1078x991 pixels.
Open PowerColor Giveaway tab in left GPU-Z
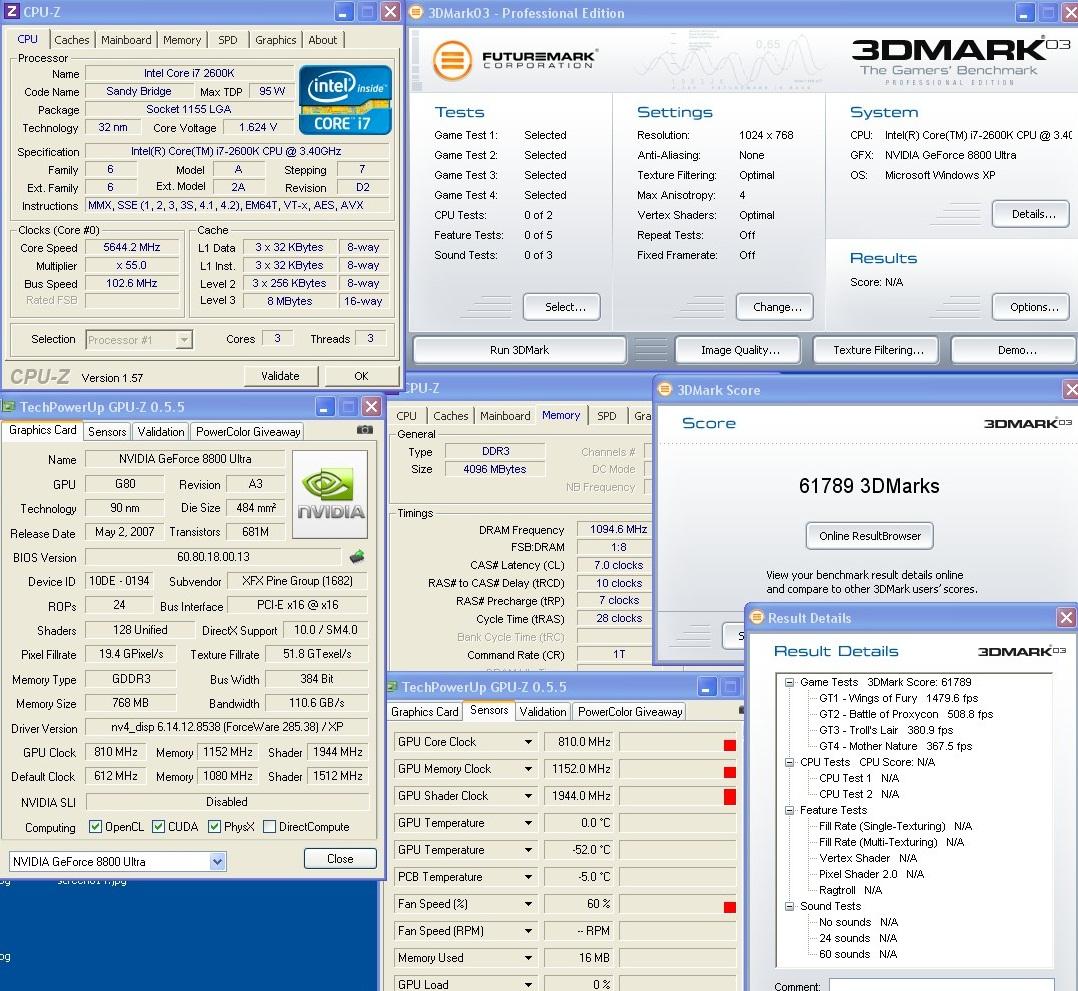click(248, 431)
